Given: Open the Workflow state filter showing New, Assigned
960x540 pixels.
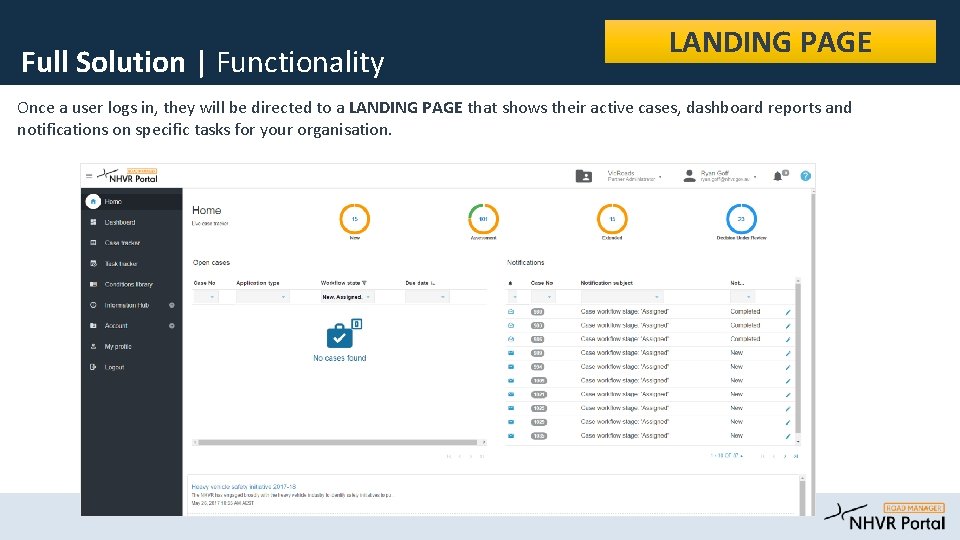Looking at the screenshot, I should [347, 297].
